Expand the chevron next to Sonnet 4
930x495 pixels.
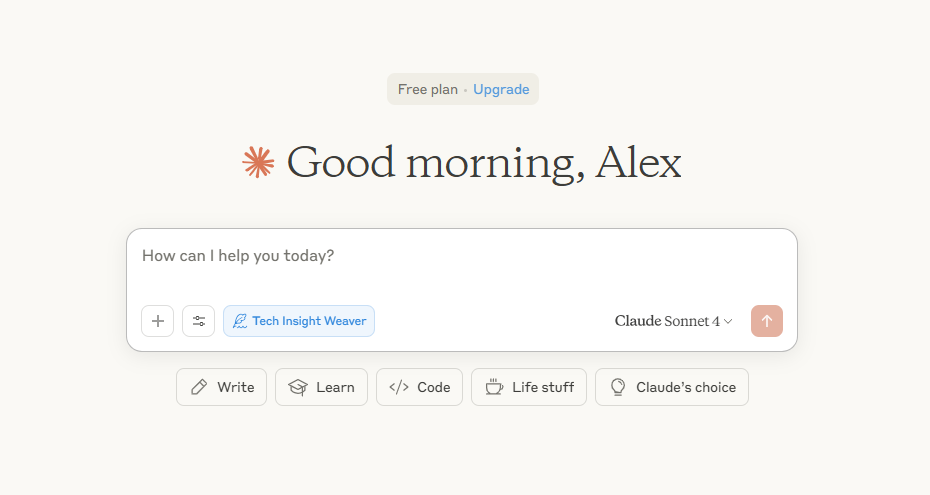[x=728, y=322]
